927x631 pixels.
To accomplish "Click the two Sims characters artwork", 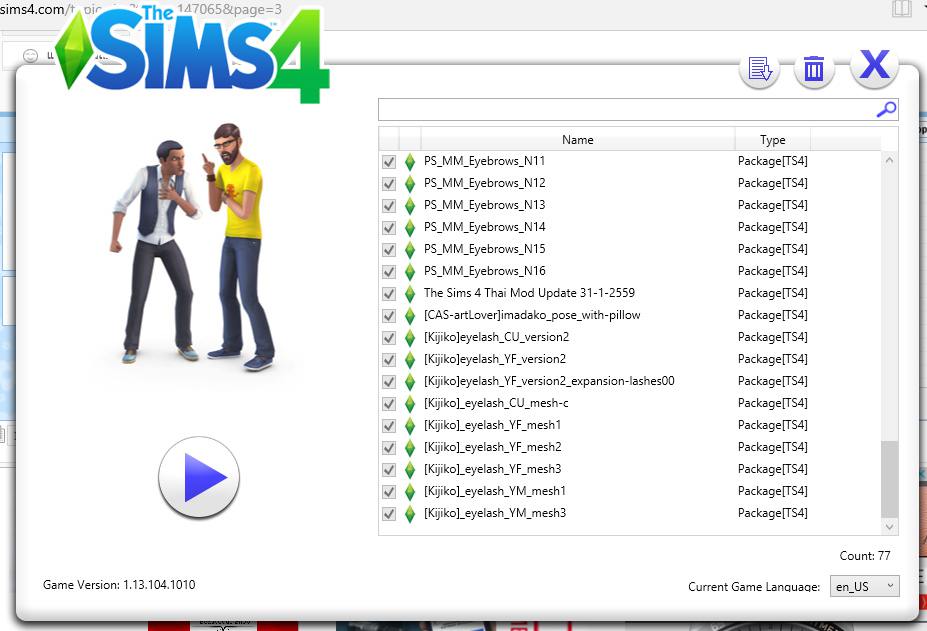I will click(193, 247).
